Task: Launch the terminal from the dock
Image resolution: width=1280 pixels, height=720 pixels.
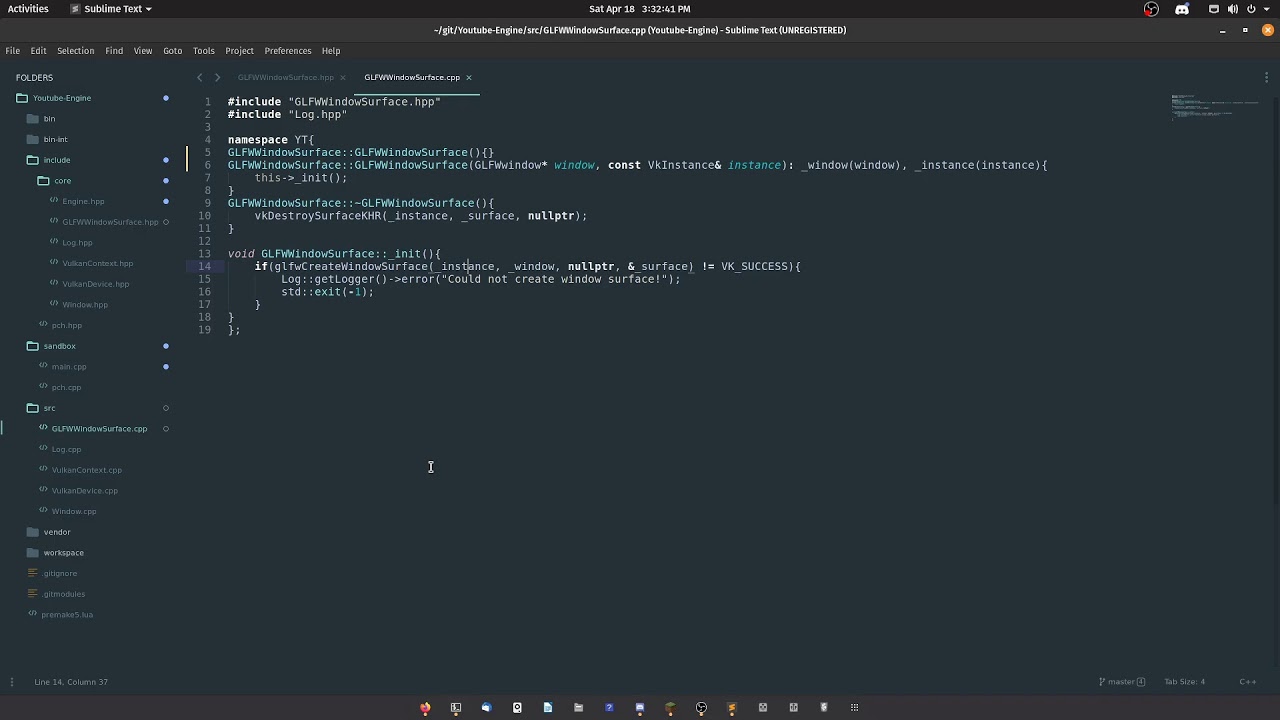Action: (456, 708)
